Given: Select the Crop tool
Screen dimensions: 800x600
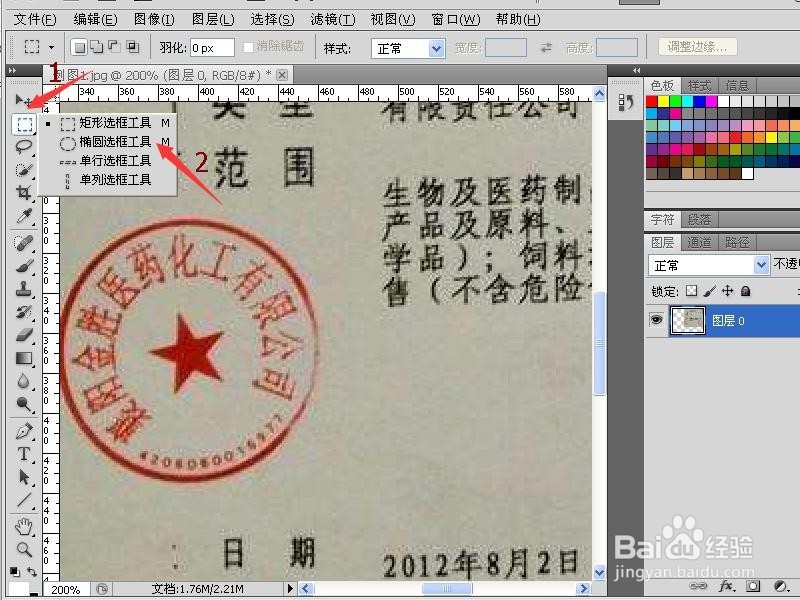Looking at the screenshot, I should point(23,193).
